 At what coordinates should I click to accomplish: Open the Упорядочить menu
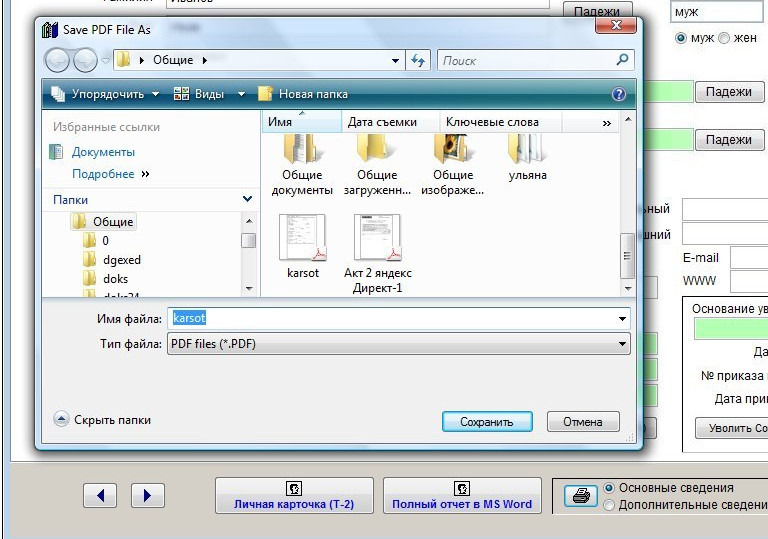point(106,94)
